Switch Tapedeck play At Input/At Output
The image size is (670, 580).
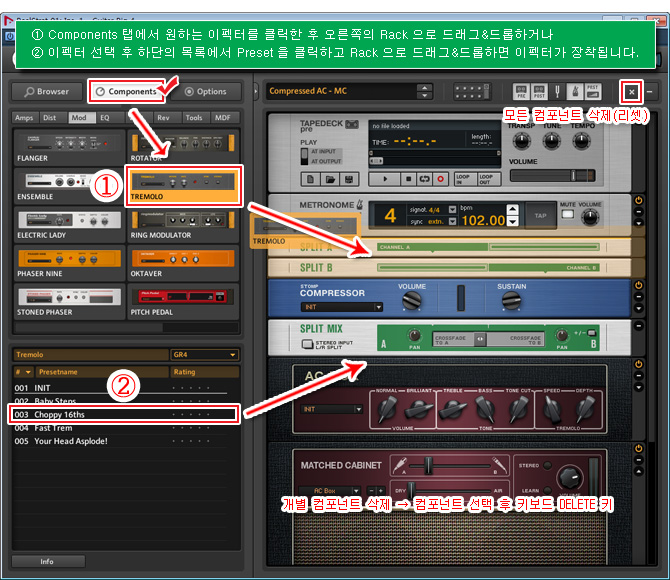pyautogui.click(x=304, y=156)
